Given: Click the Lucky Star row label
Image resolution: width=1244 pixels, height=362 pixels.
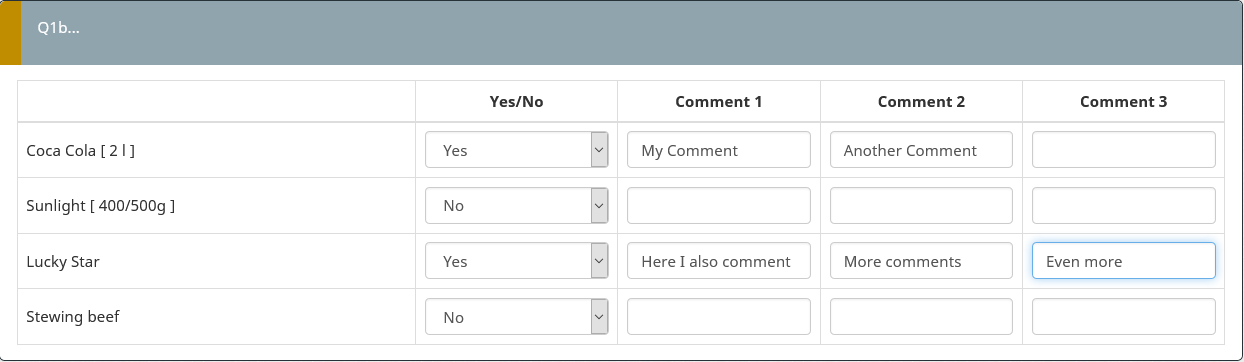Looking at the screenshot, I should (x=63, y=262).
